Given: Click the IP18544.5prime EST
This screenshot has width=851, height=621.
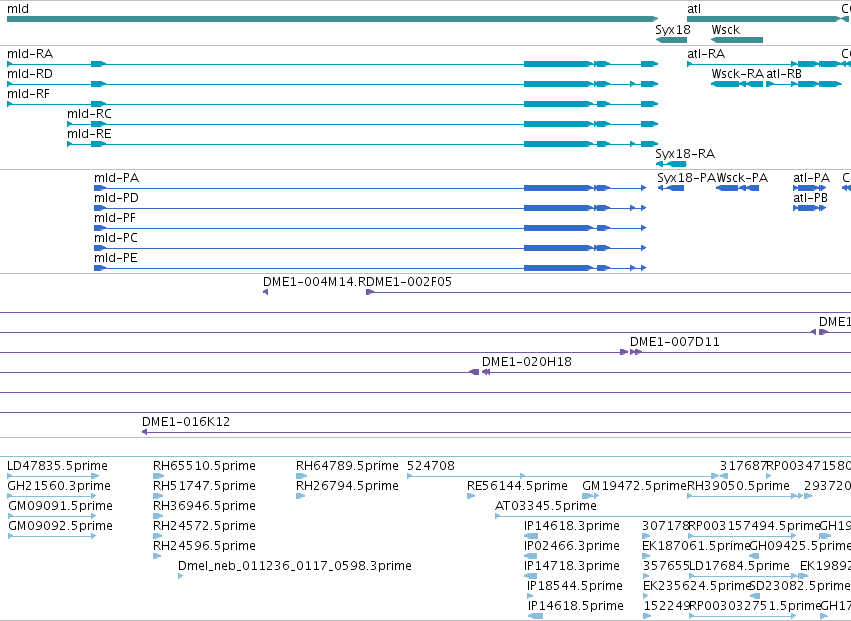Looking at the screenshot, I should tap(530, 597).
